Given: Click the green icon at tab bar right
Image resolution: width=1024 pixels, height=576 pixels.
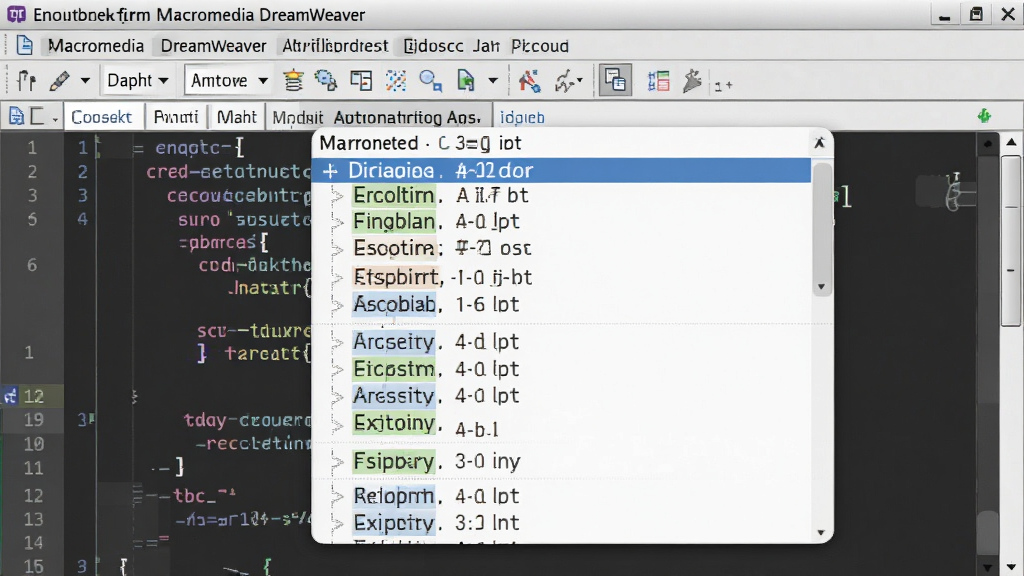Looking at the screenshot, I should click(984, 116).
